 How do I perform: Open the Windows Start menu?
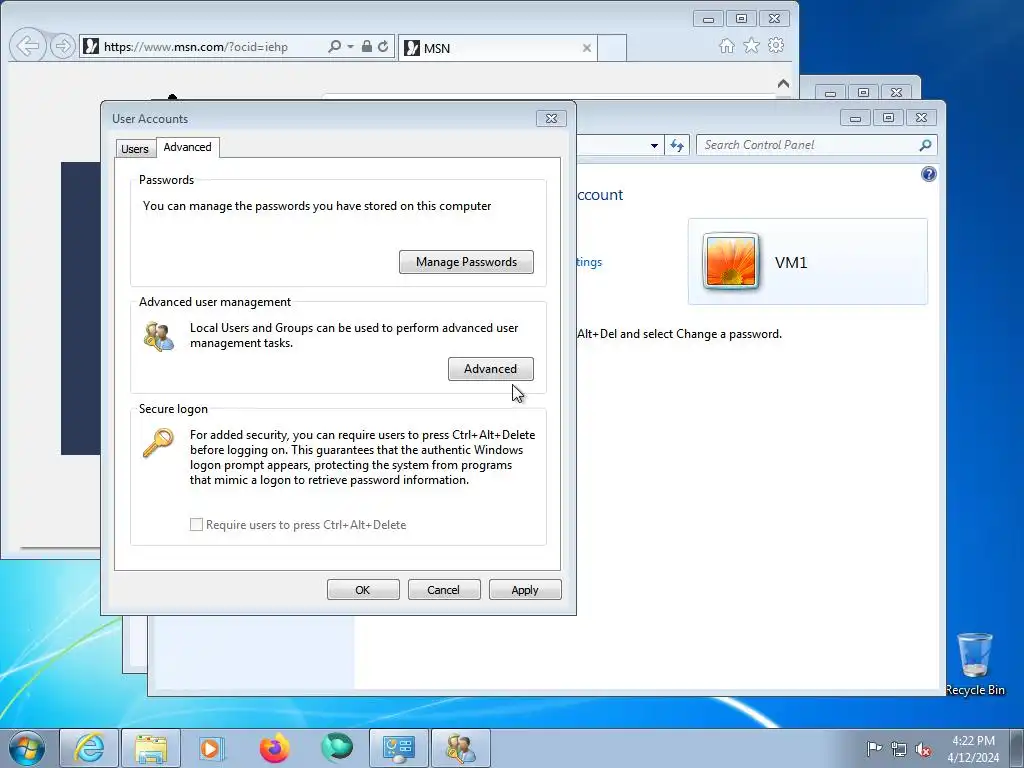click(27, 748)
